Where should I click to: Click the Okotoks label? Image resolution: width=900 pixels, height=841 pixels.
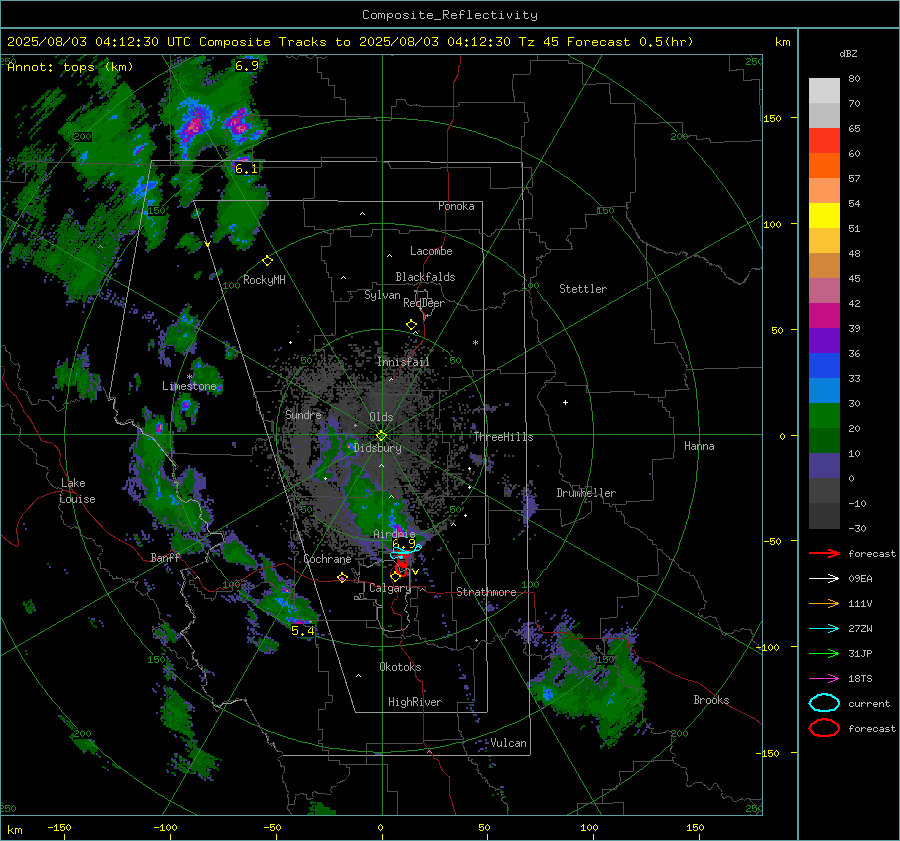tap(400, 667)
